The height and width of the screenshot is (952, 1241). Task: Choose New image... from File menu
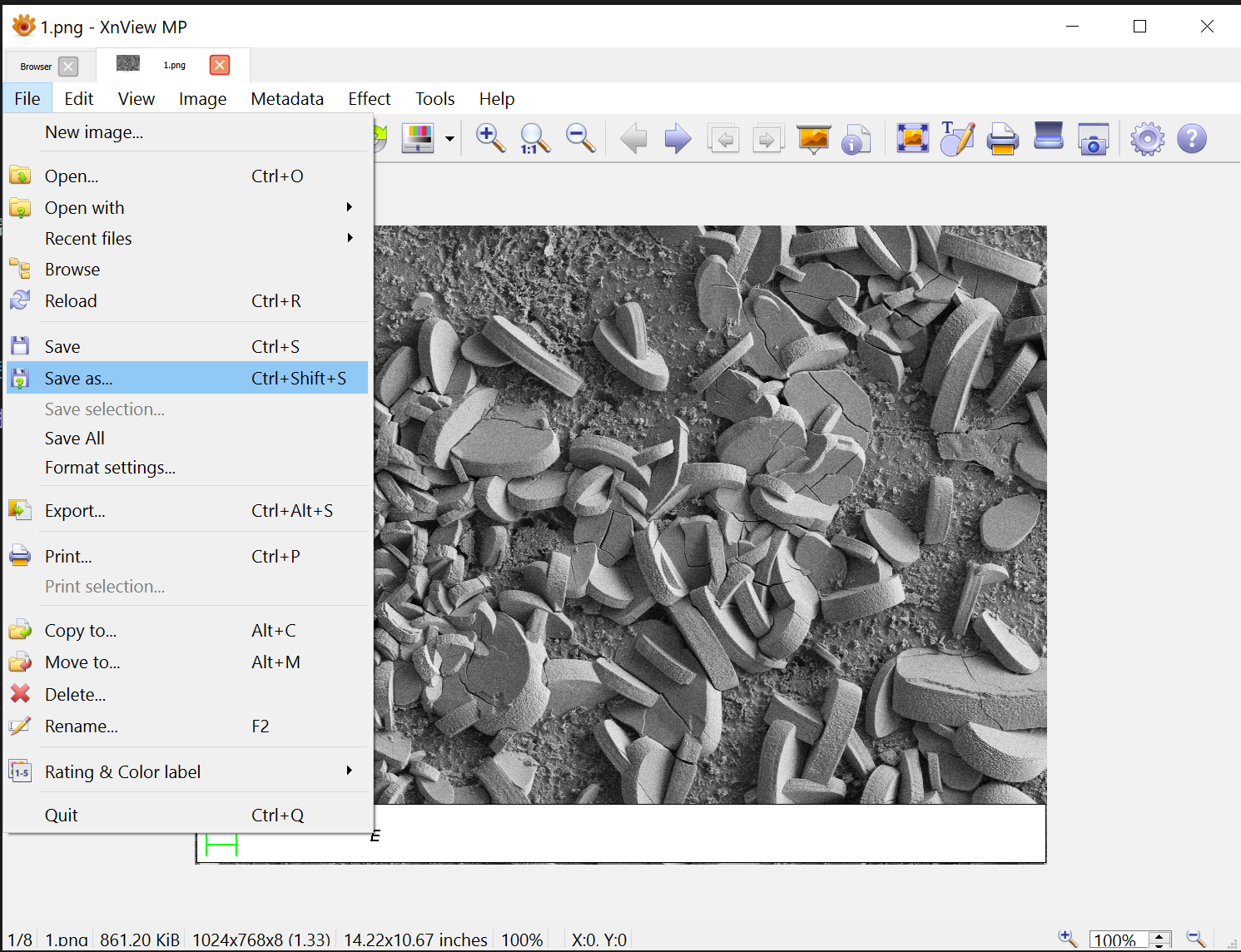point(187,132)
